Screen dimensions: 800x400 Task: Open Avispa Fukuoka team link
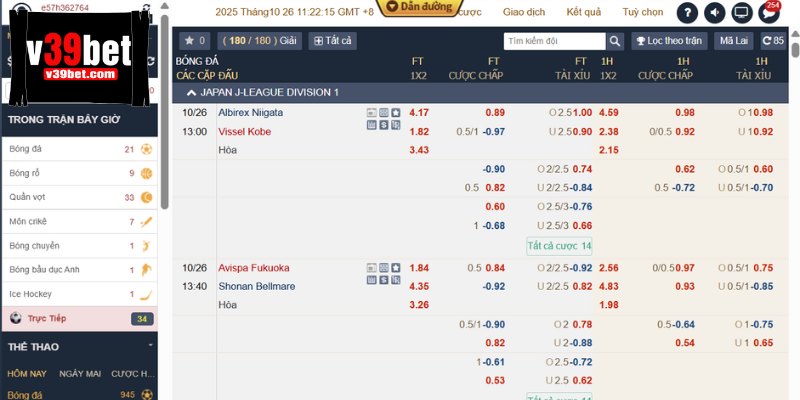(254, 268)
